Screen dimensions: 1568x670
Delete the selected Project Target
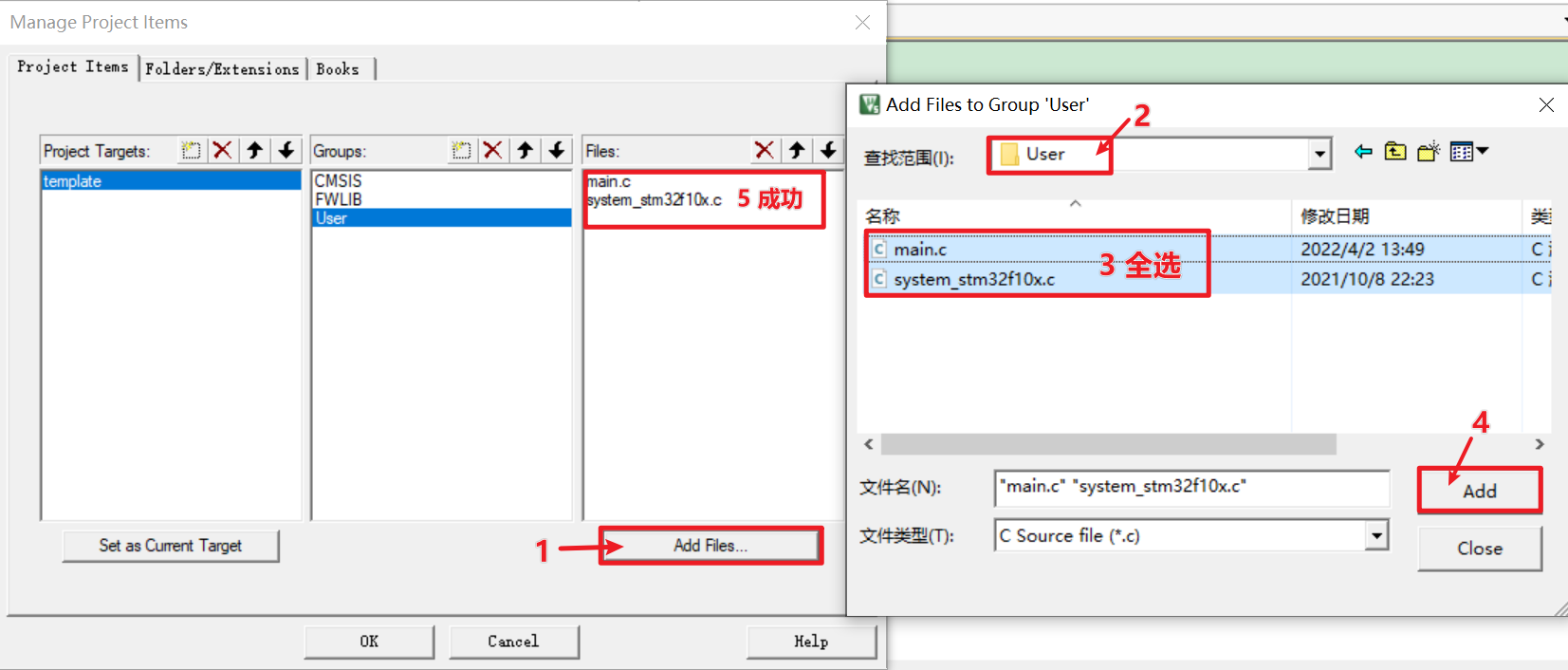(x=222, y=150)
